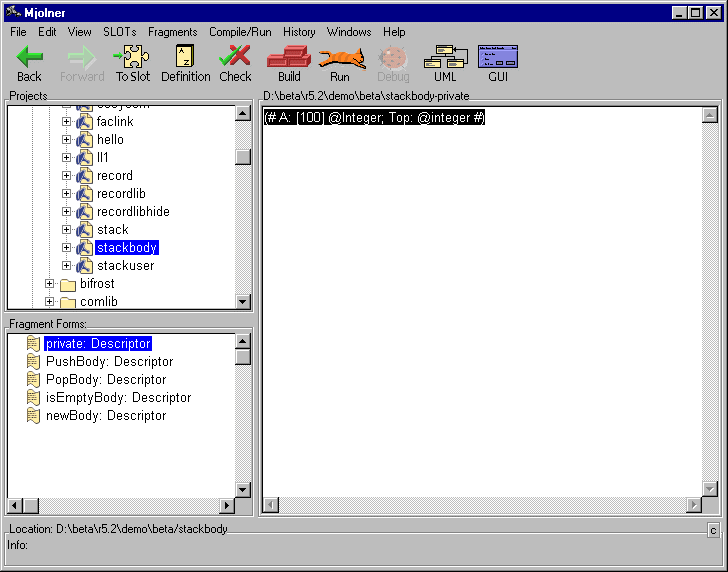The image size is (728, 572).
Task: Expand the bifrost folder node
Action: click(x=50, y=284)
